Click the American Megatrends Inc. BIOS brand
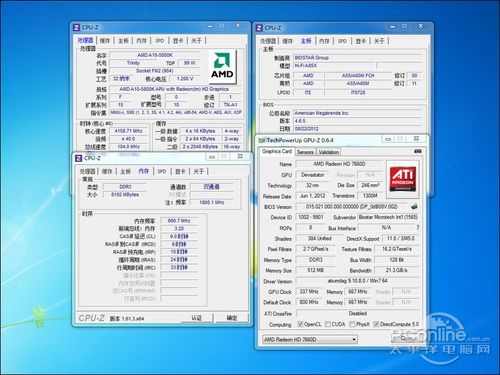Screen dimensions: 500x375 point(357,113)
